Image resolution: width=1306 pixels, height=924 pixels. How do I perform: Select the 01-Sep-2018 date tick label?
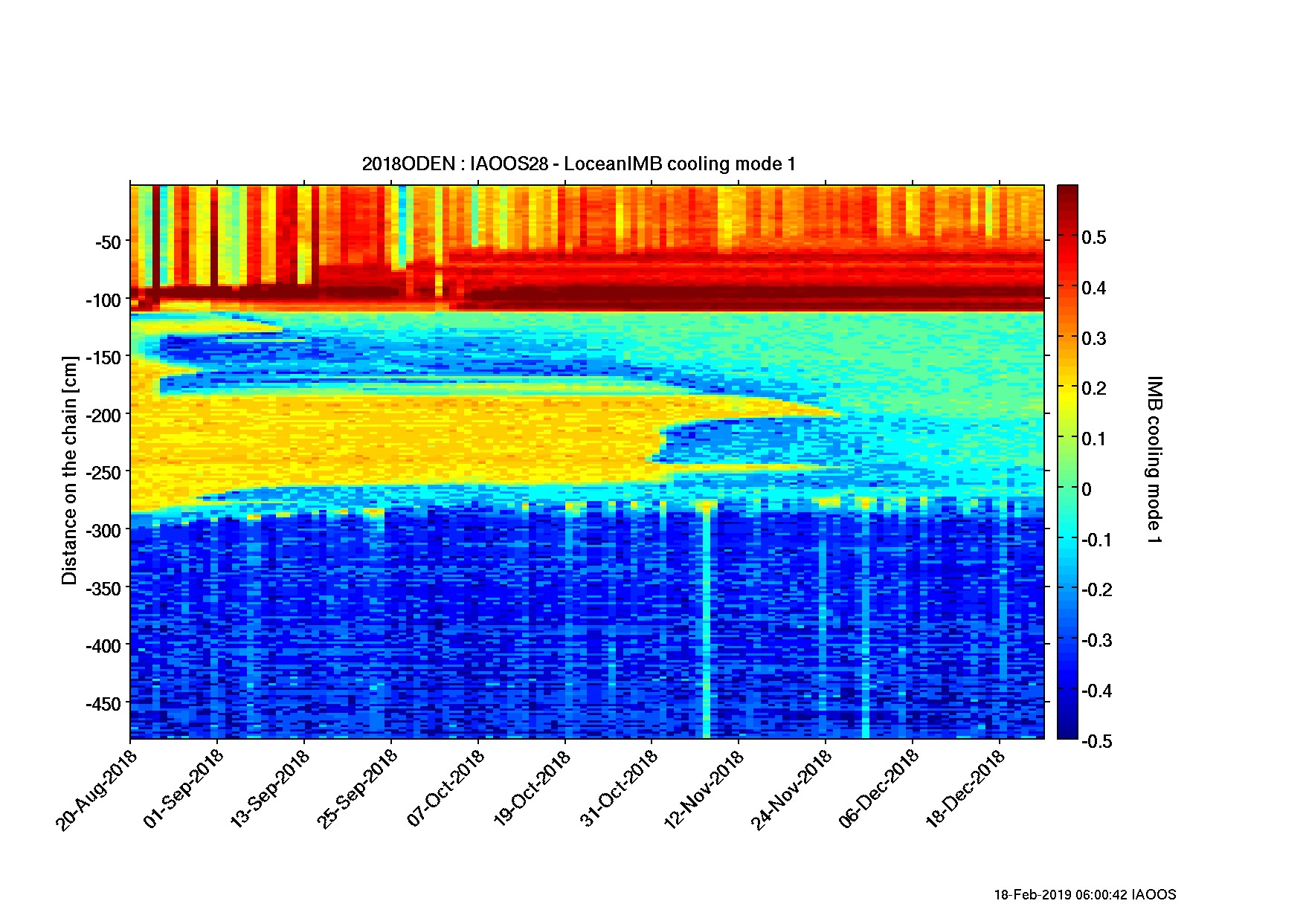pos(184,789)
